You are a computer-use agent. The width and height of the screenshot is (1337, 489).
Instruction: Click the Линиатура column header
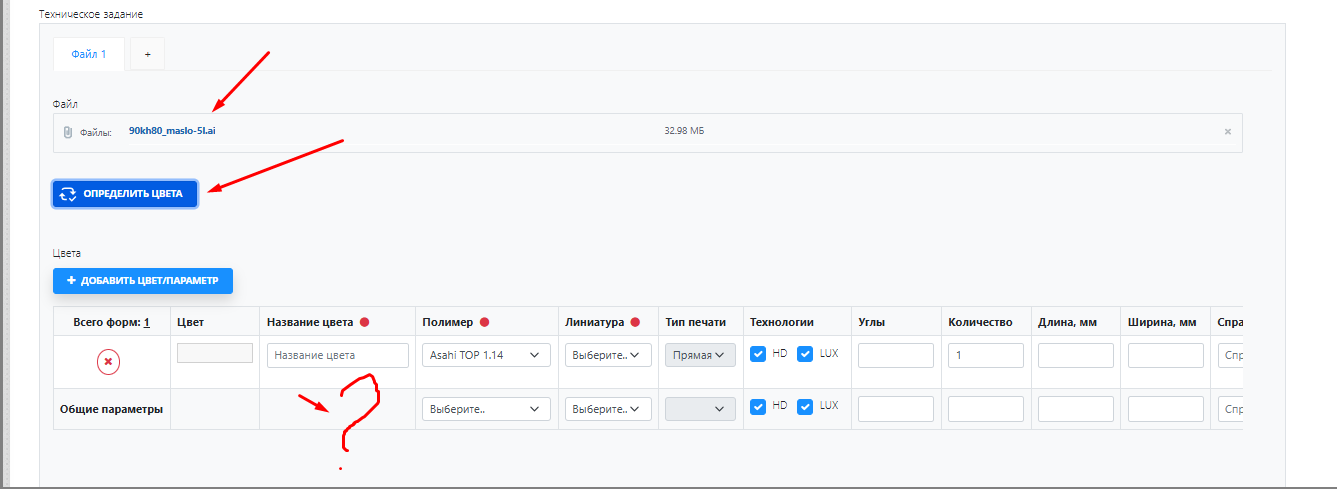594,322
